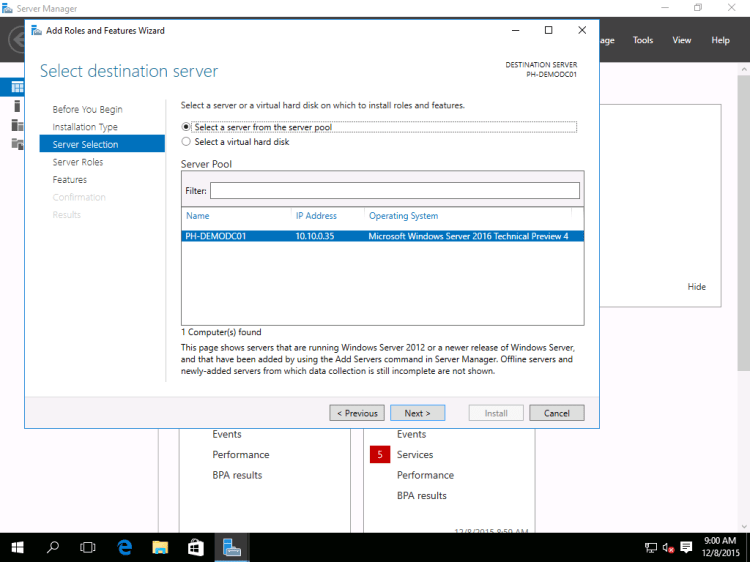Viewport: 750px width, 562px height.
Task: Launch Microsoft Edge from the taskbar
Action: click(x=125, y=547)
